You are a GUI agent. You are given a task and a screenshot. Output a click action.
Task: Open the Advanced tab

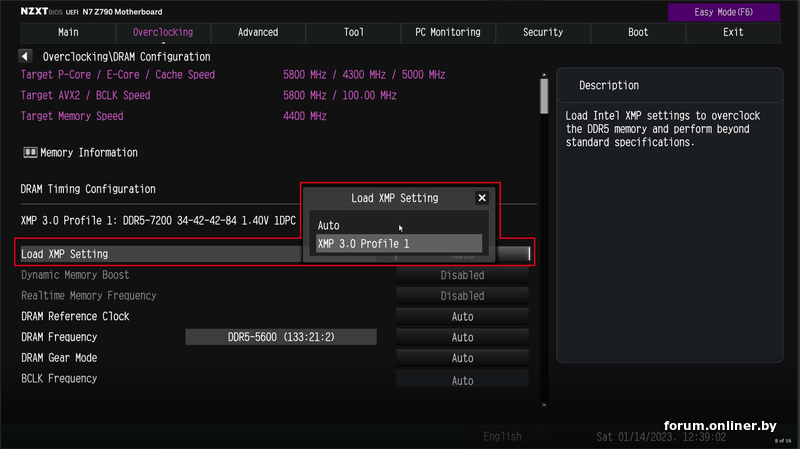click(258, 32)
